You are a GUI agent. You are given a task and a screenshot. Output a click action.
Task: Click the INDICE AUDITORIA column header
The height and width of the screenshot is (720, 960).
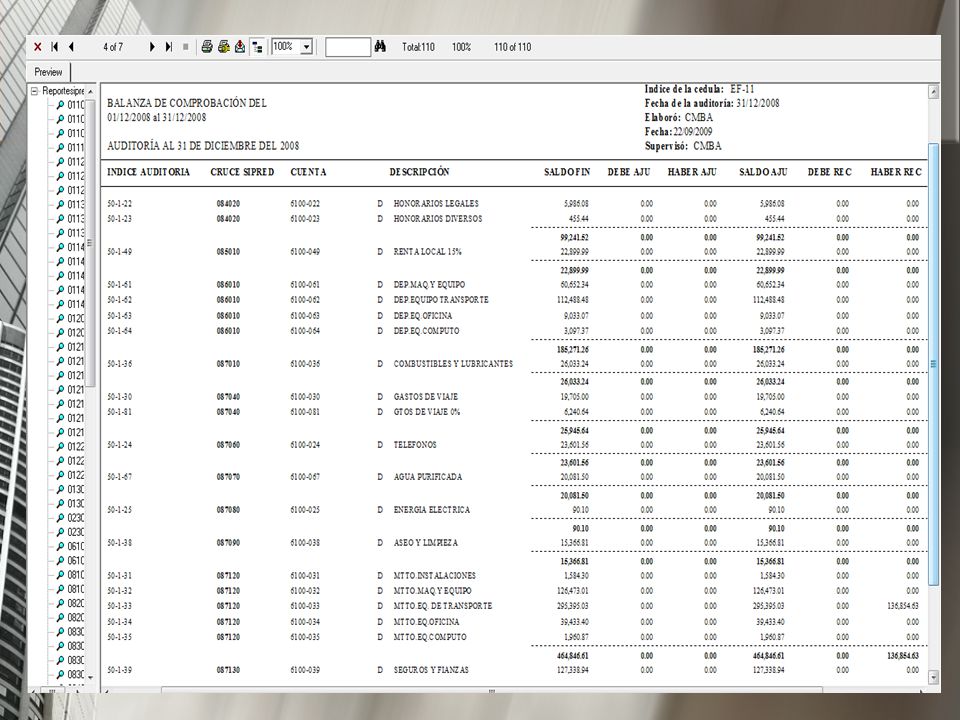(148, 172)
